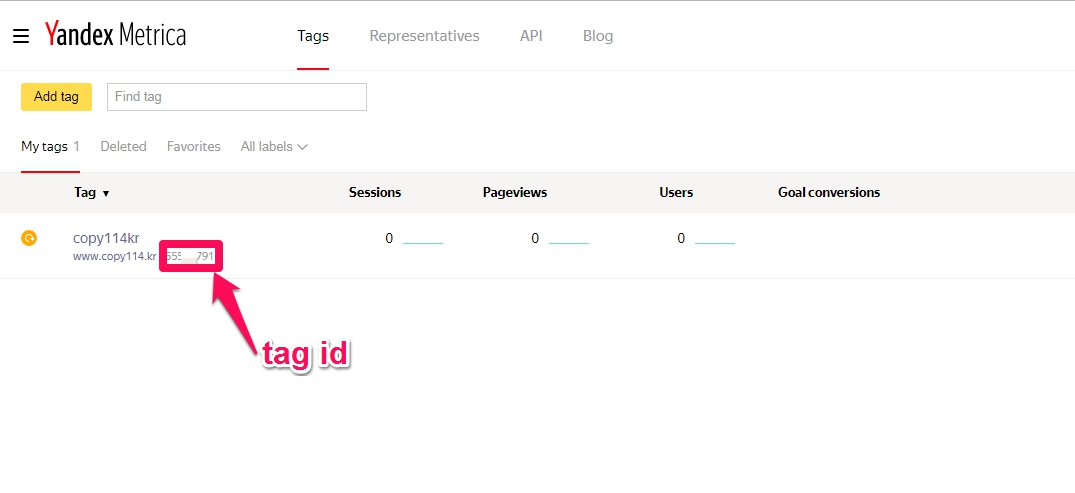Click the Yandex Metrica logo
1075x493 pixels.
(x=115, y=36)
